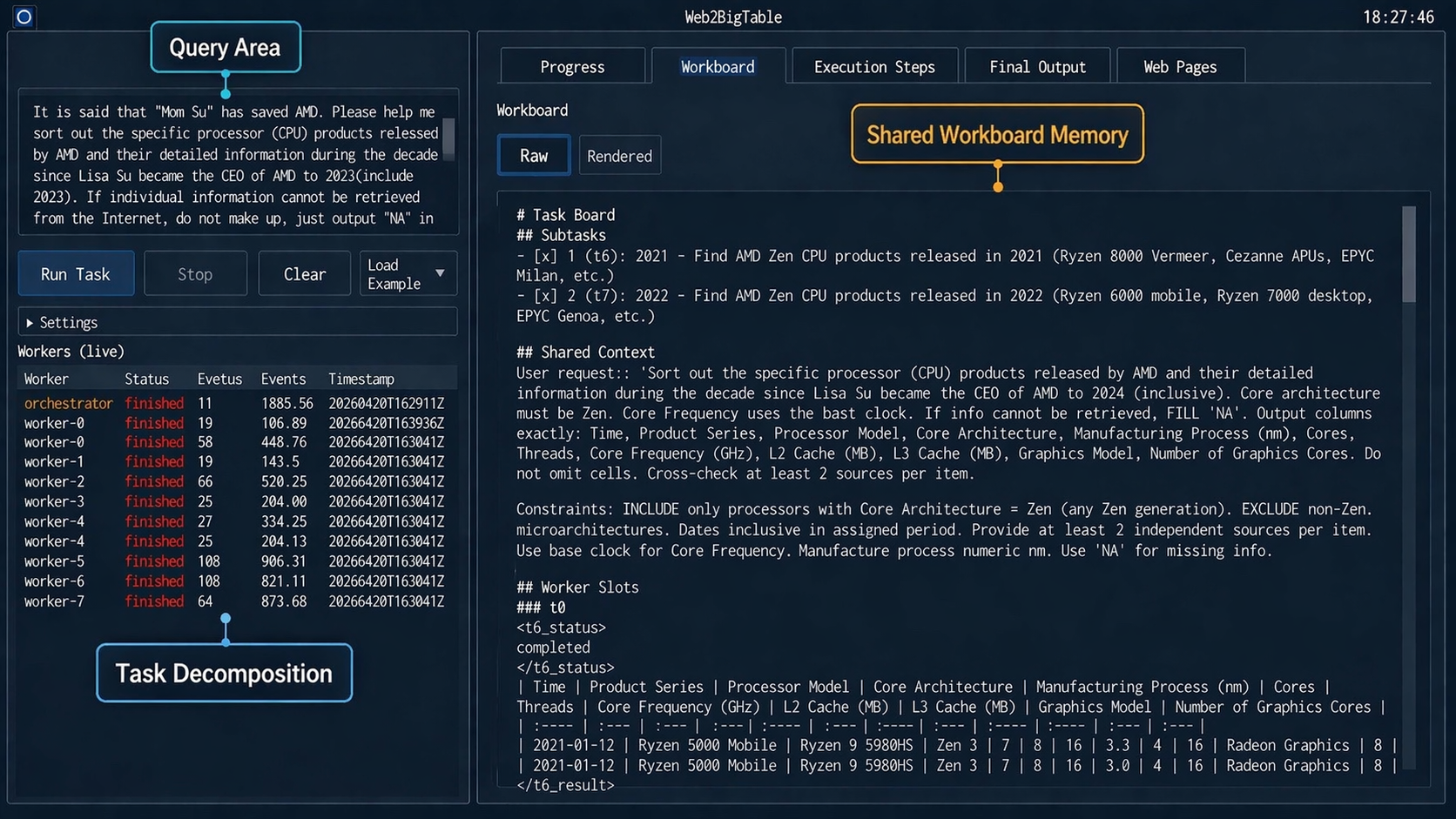This screenshot has height=819, width=1456.
Task: Click the 18:27:46 clock display
Action: 1399,17
